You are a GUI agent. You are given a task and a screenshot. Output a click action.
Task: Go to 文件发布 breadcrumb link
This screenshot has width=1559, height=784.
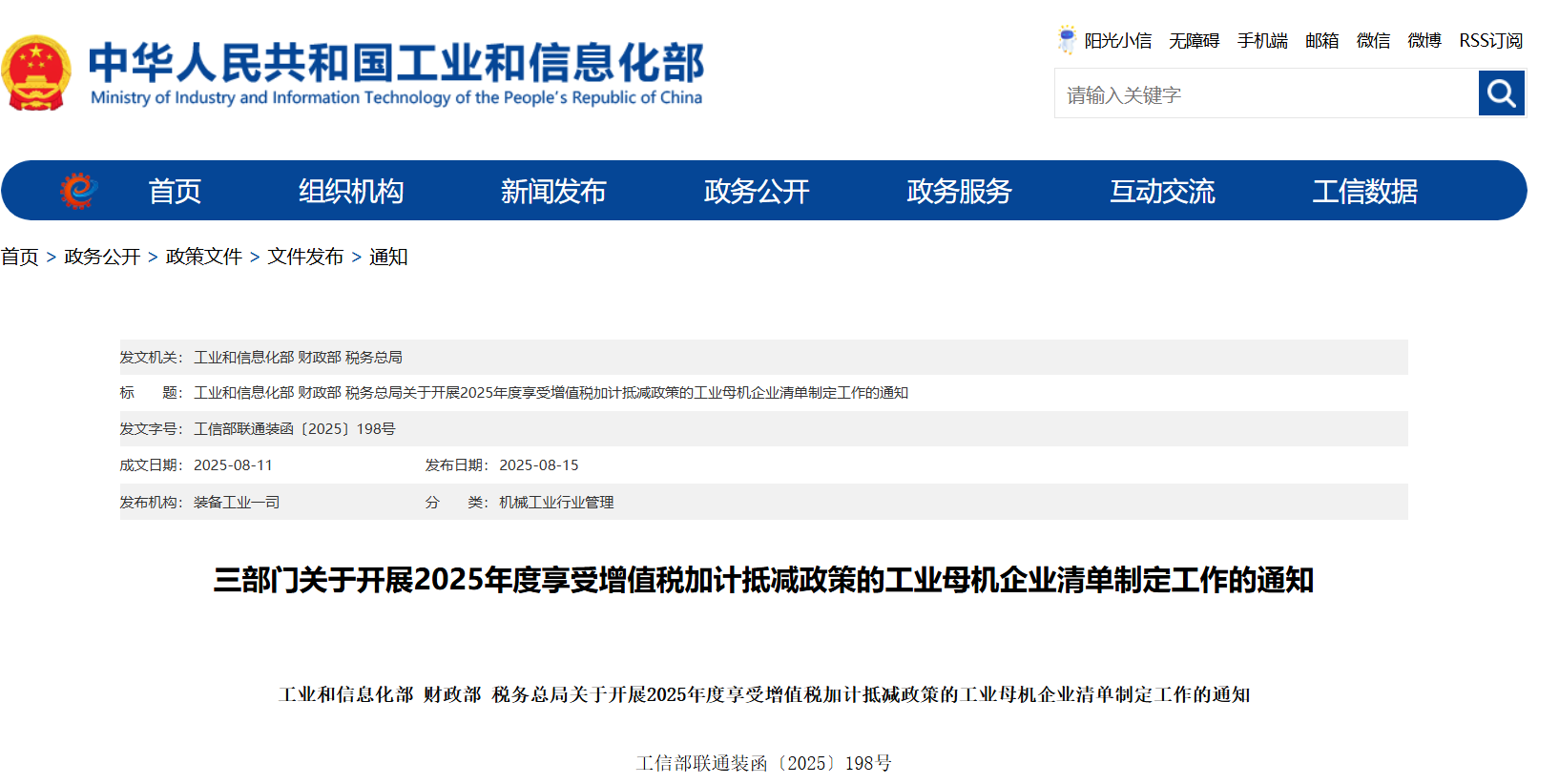(x=305, y=257)
